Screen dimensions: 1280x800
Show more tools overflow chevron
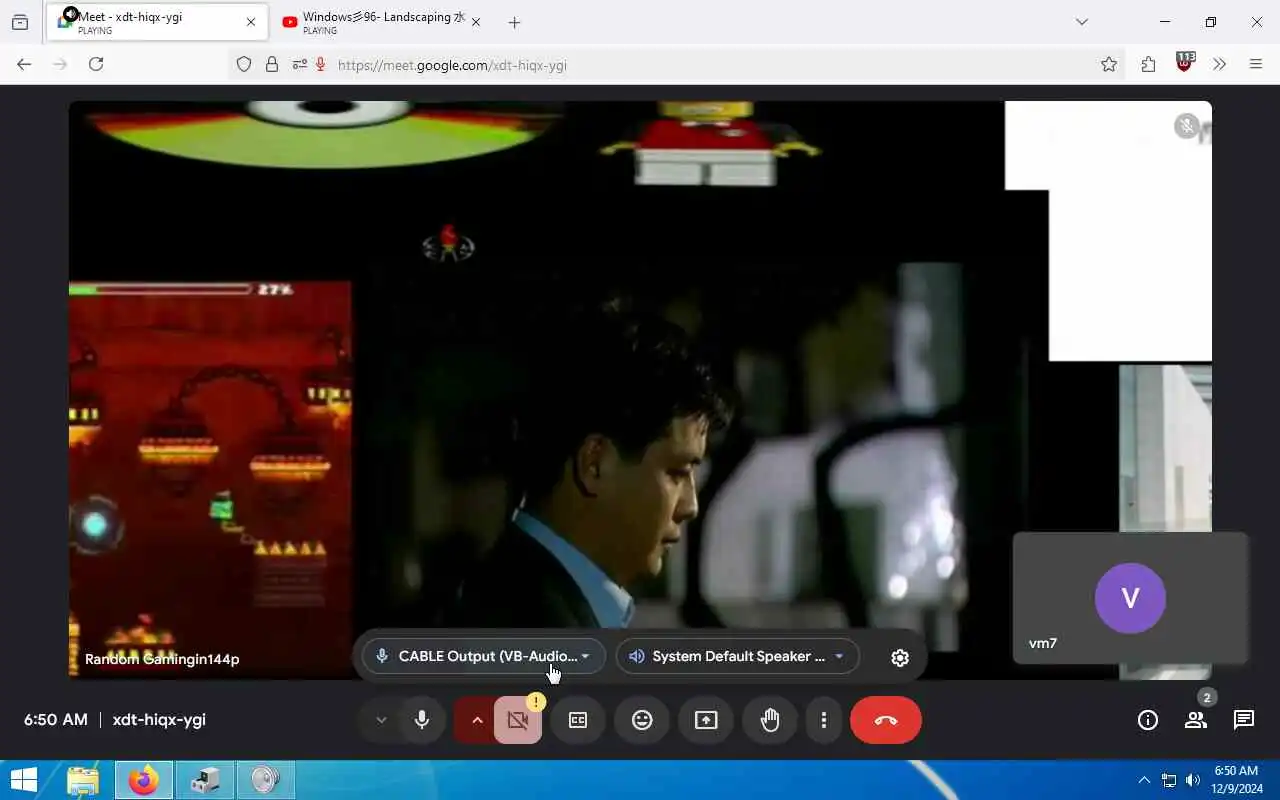tap(1219, 64)
